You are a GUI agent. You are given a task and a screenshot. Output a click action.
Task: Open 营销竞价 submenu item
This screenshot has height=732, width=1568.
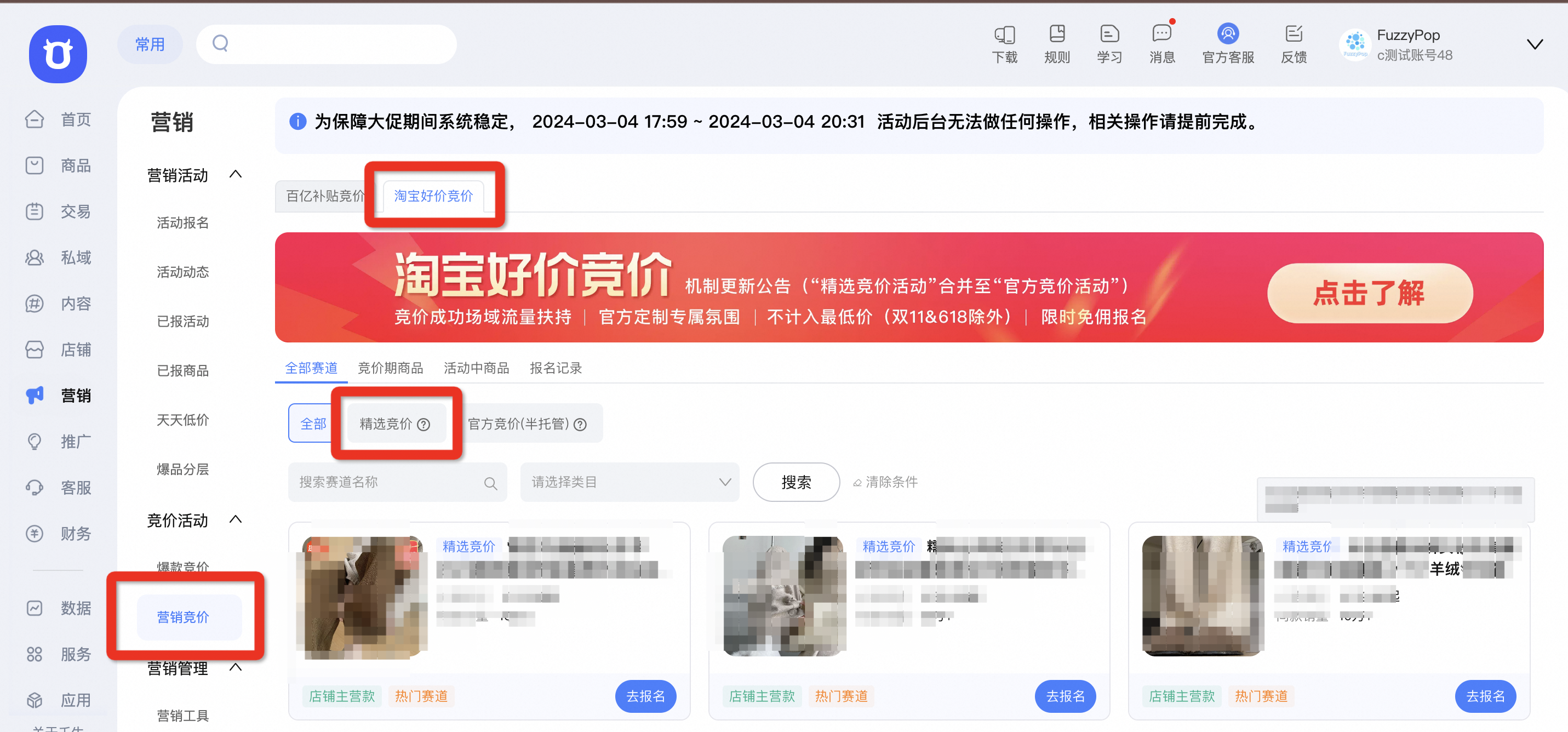[x=190, y=617]
